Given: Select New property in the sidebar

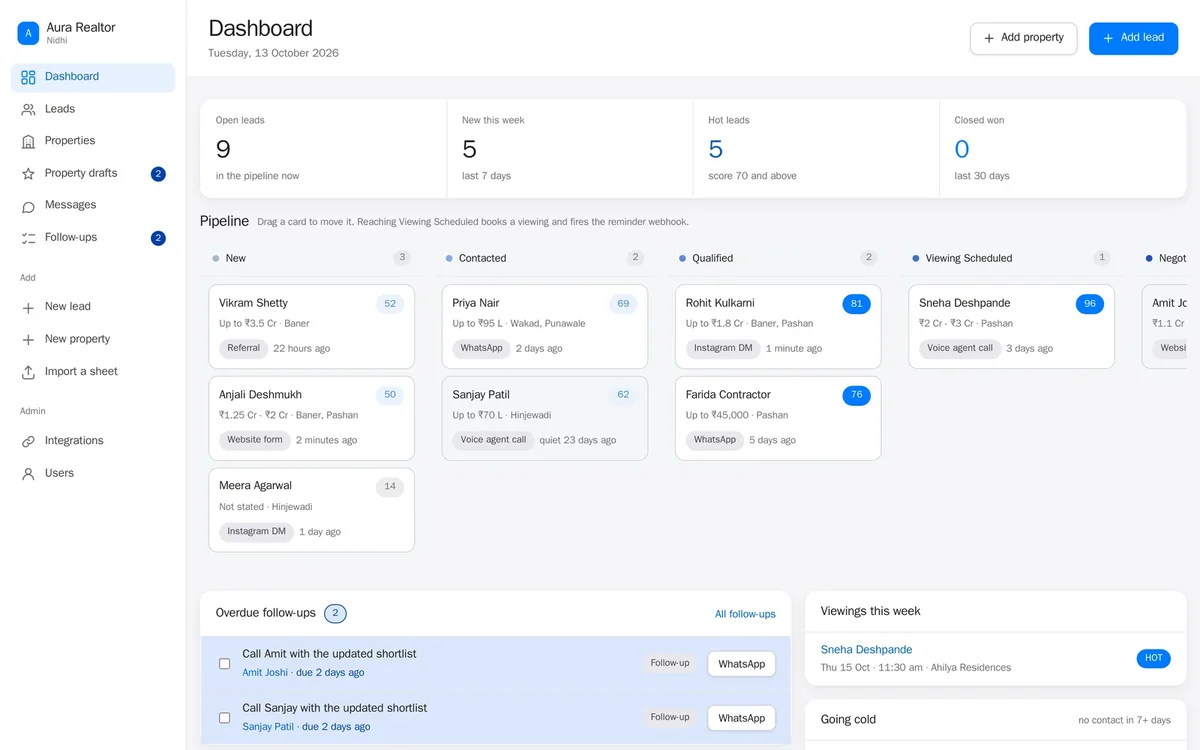Looking at the screenshot, I should [x=93, y=339].
